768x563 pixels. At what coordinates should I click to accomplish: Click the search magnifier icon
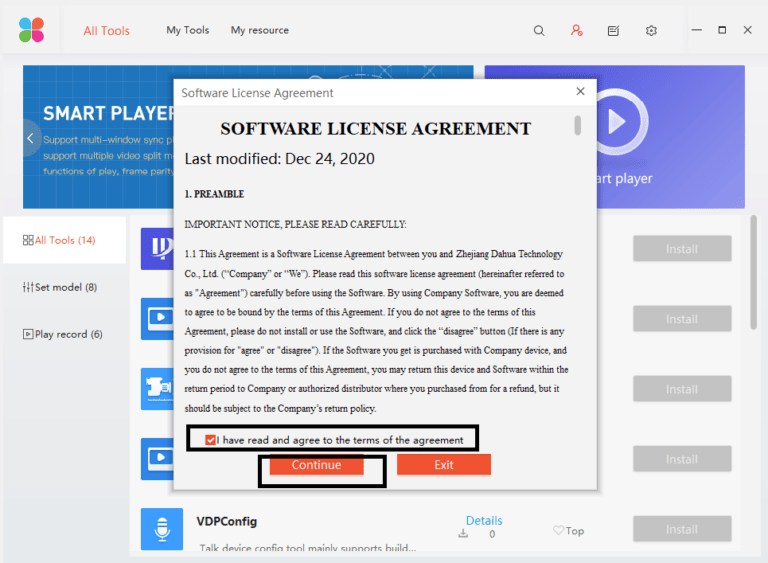coord(539,31)
